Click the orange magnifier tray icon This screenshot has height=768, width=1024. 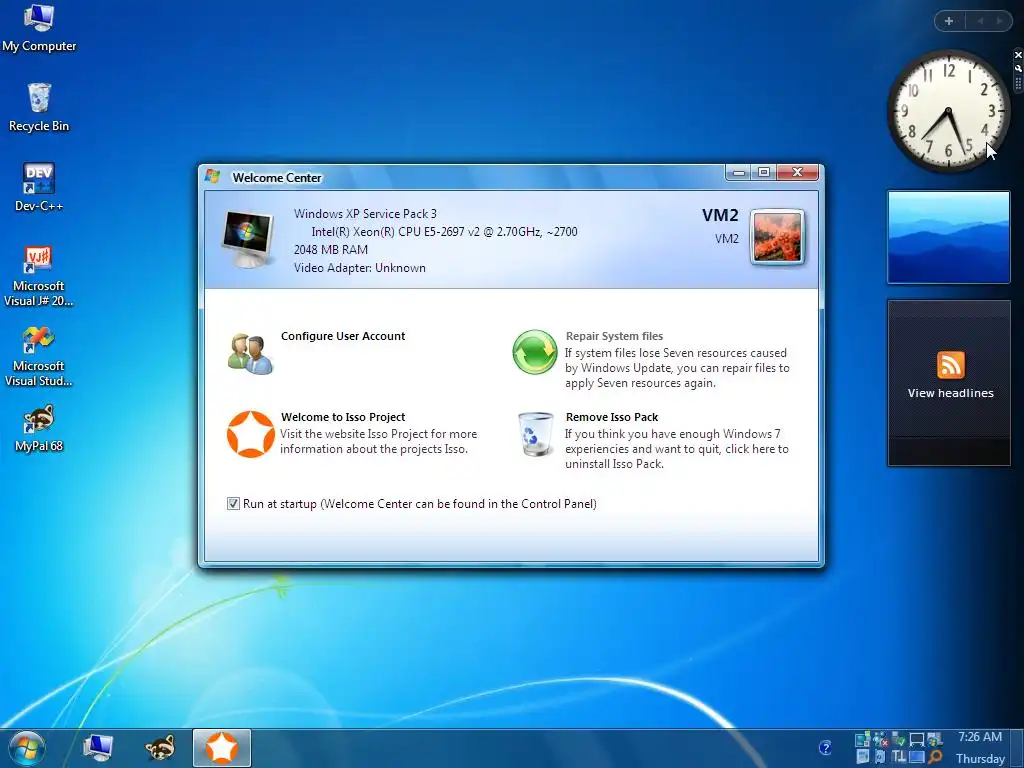pyautogui.click(x=935, y=757)
